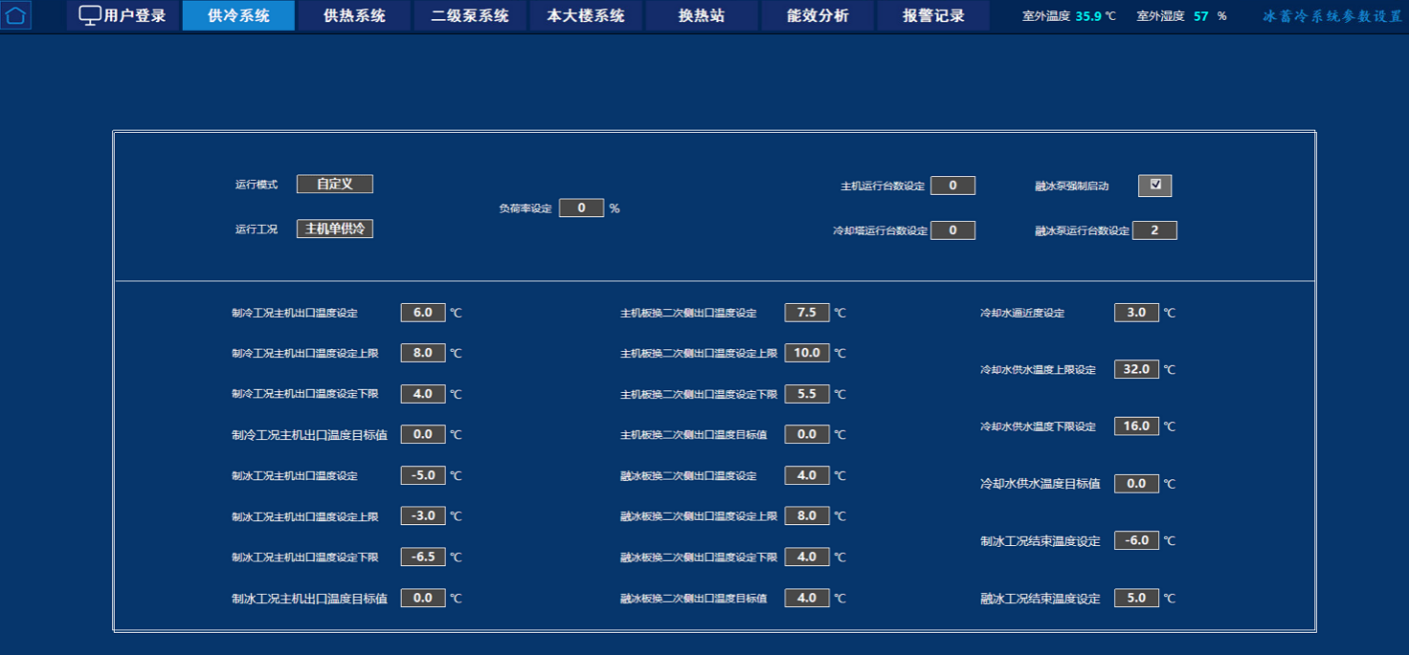Toggle the 融冰泵强制启动 checkbox
Image resolution: width=1409 pixels, height=655 pixels.
click(1155, 186)
